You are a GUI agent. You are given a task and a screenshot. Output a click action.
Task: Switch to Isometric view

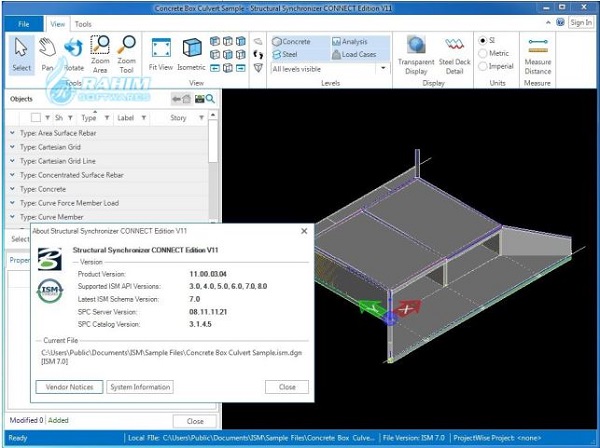pos(191,55)
